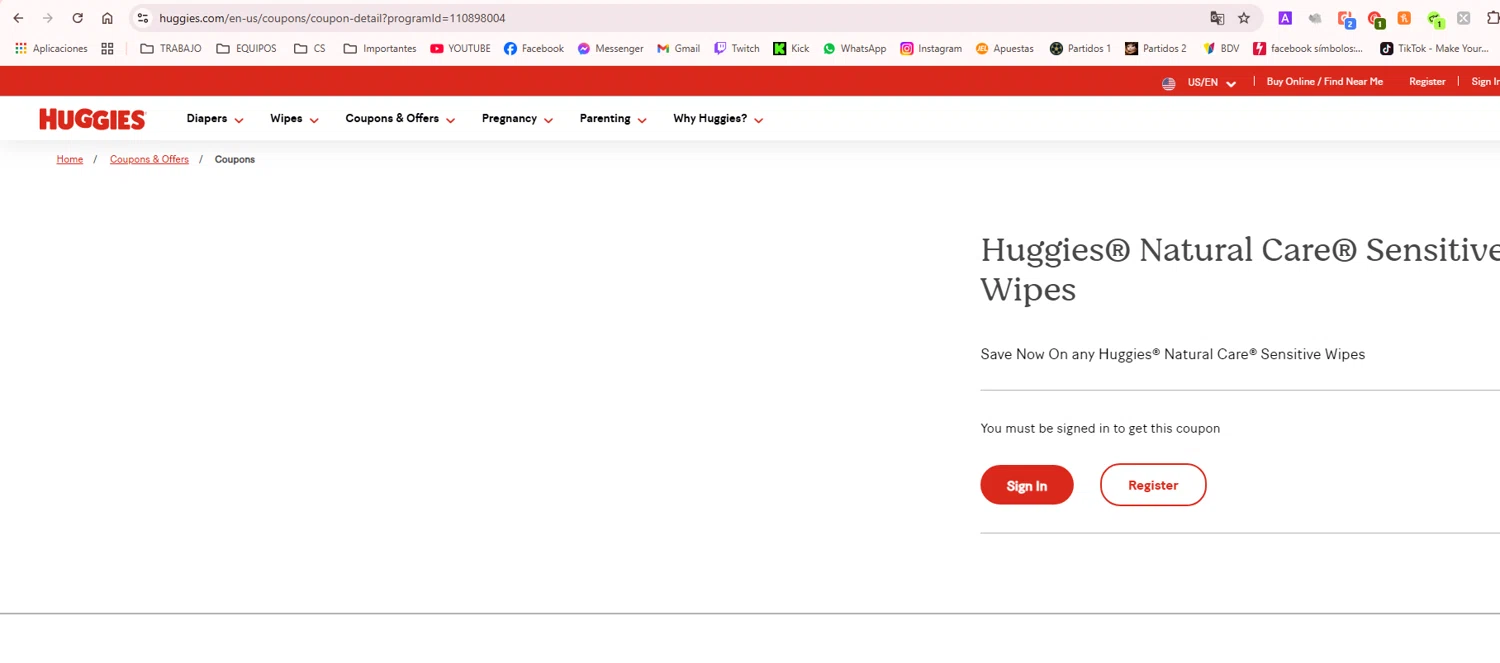Expand the Diapers menu

click(215, 119)
